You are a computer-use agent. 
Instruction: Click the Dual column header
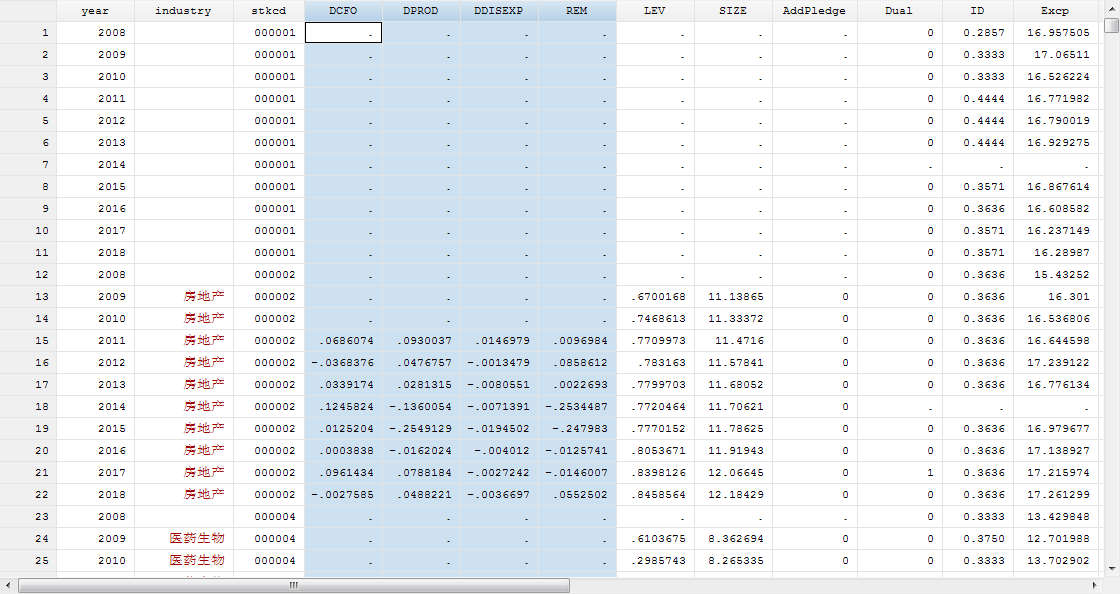pyautogui.click(x=899, y=11)
